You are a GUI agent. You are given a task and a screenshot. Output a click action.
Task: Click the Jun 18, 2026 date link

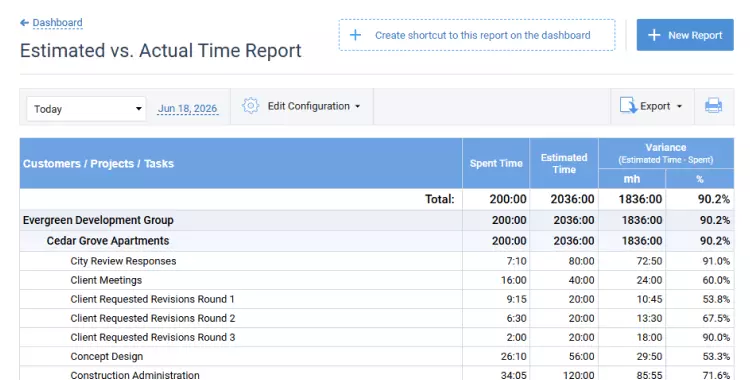click(x=188, y=109)
